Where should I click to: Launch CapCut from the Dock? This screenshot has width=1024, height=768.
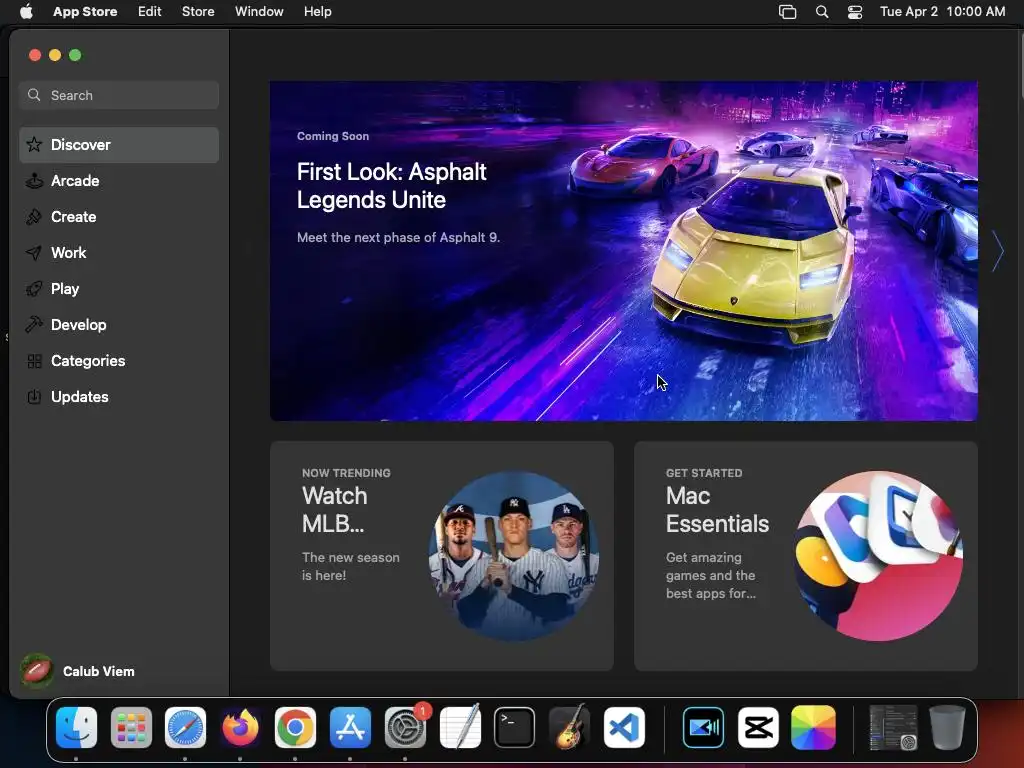coord(758,728)
